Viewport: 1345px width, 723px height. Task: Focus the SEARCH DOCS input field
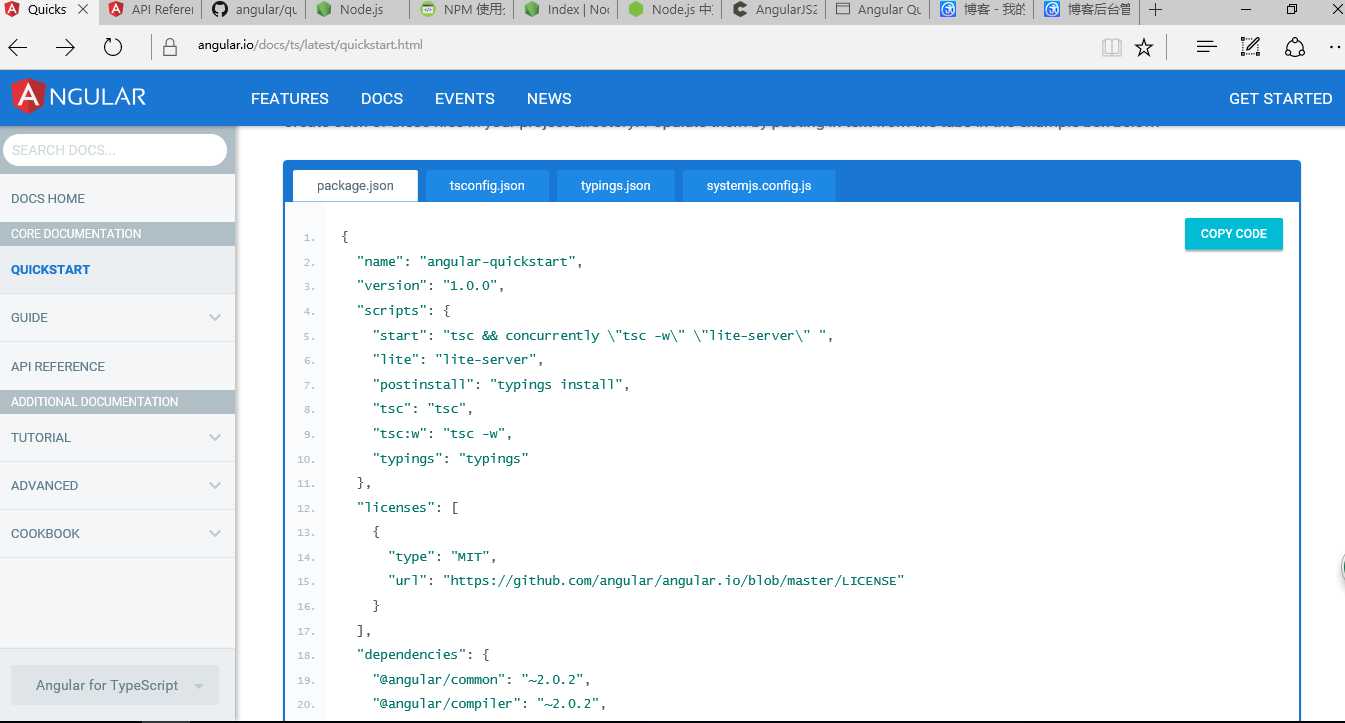[x=115, y=150]
